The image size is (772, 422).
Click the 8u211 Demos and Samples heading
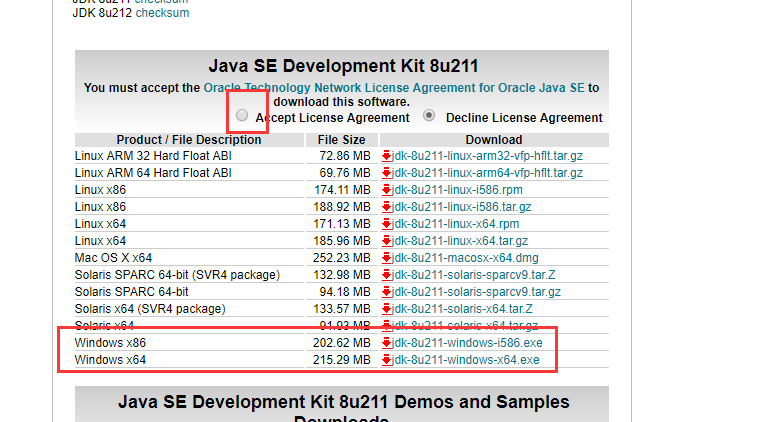coord(343,410)
